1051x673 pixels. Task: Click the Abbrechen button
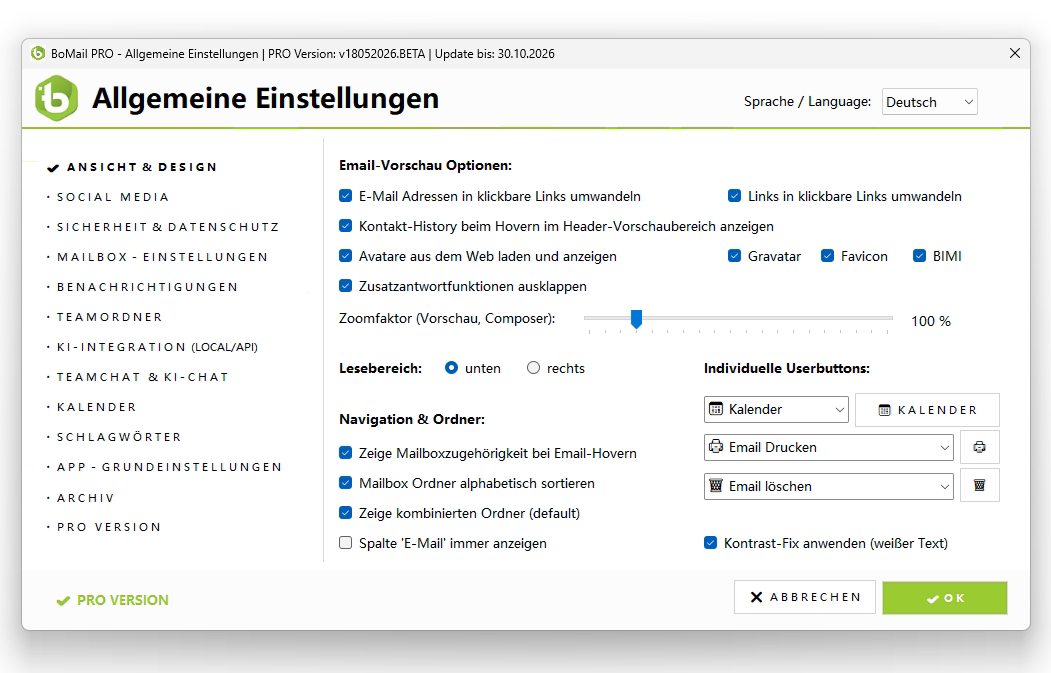pos(804,597)
